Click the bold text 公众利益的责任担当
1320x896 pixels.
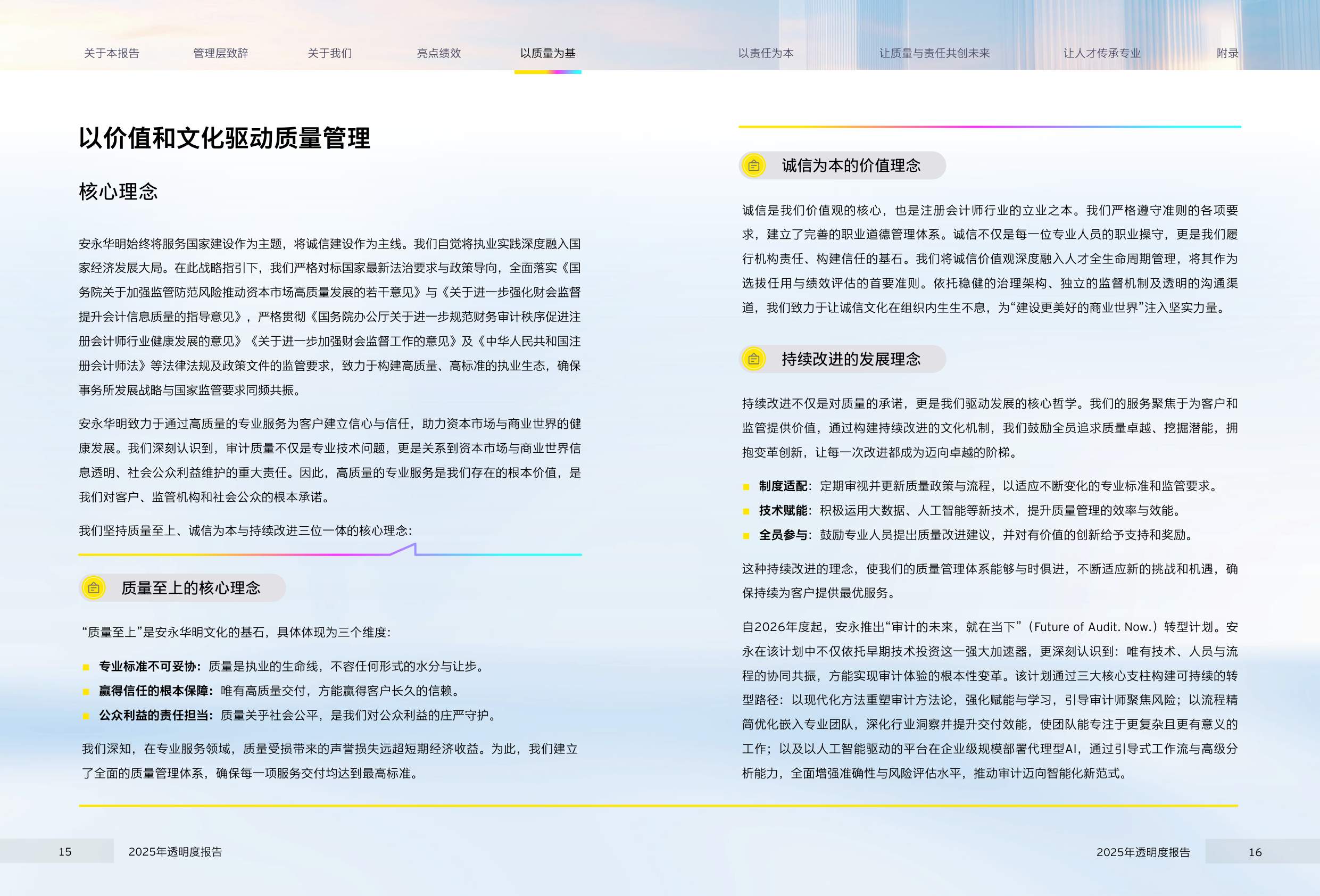coord(154,715)
